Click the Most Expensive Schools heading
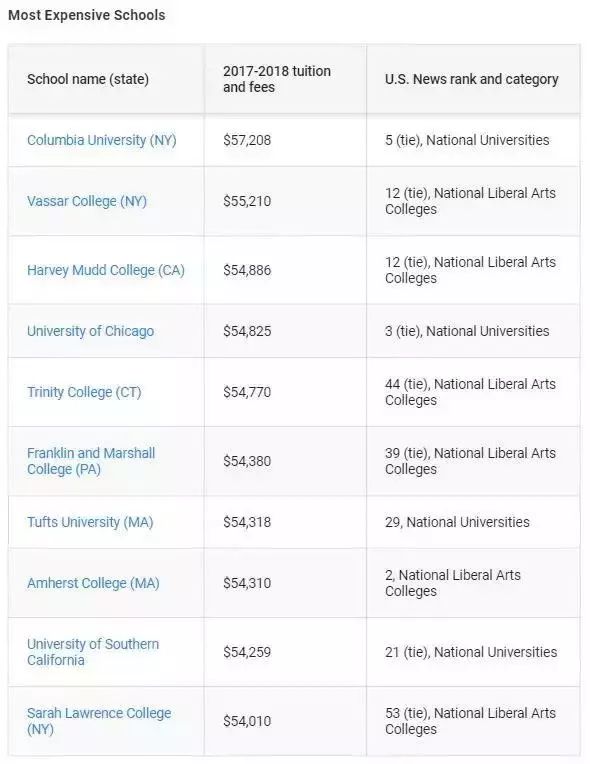 (87, 15)
